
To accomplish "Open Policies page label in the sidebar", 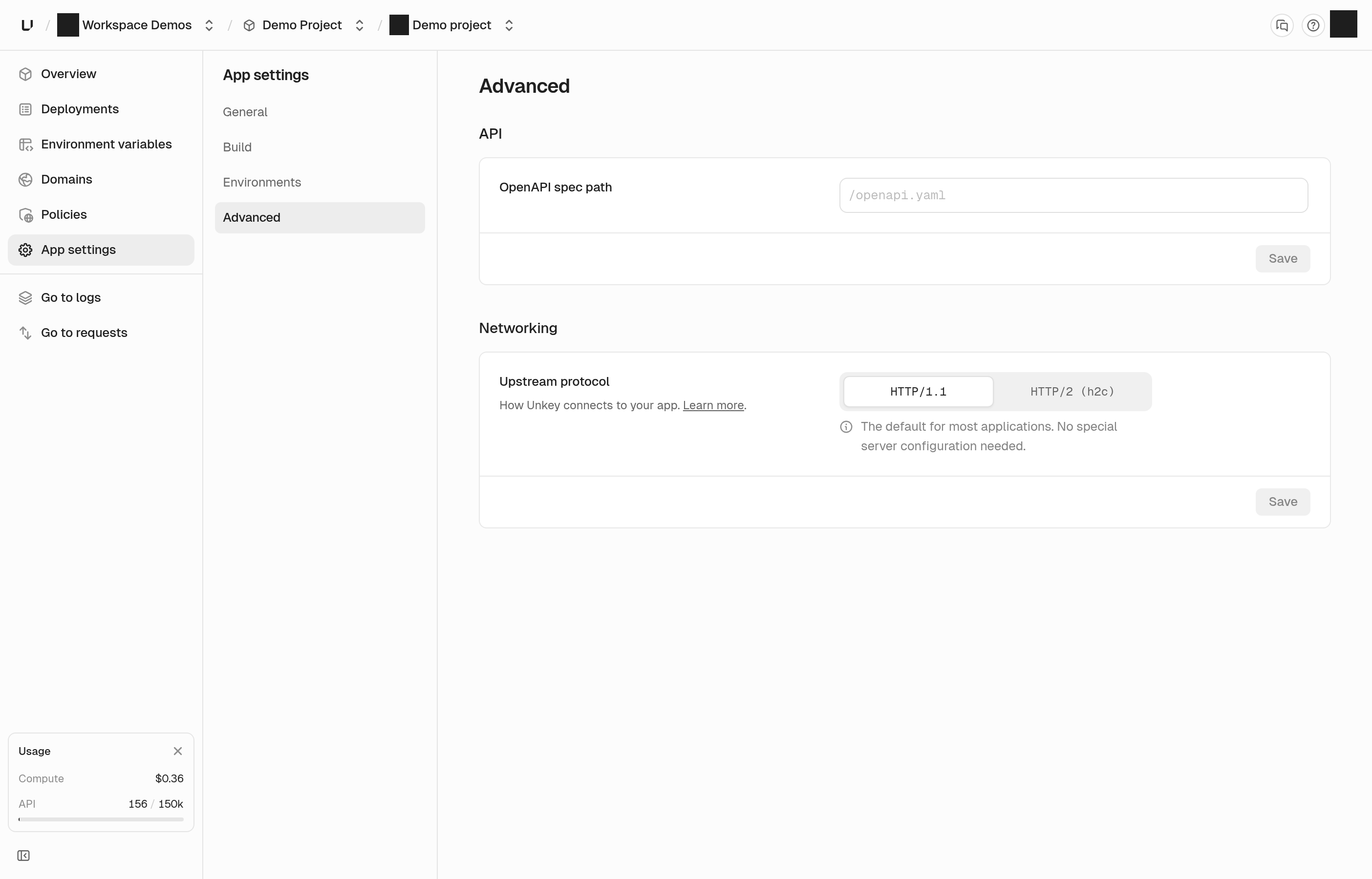I will click(64, 214).
